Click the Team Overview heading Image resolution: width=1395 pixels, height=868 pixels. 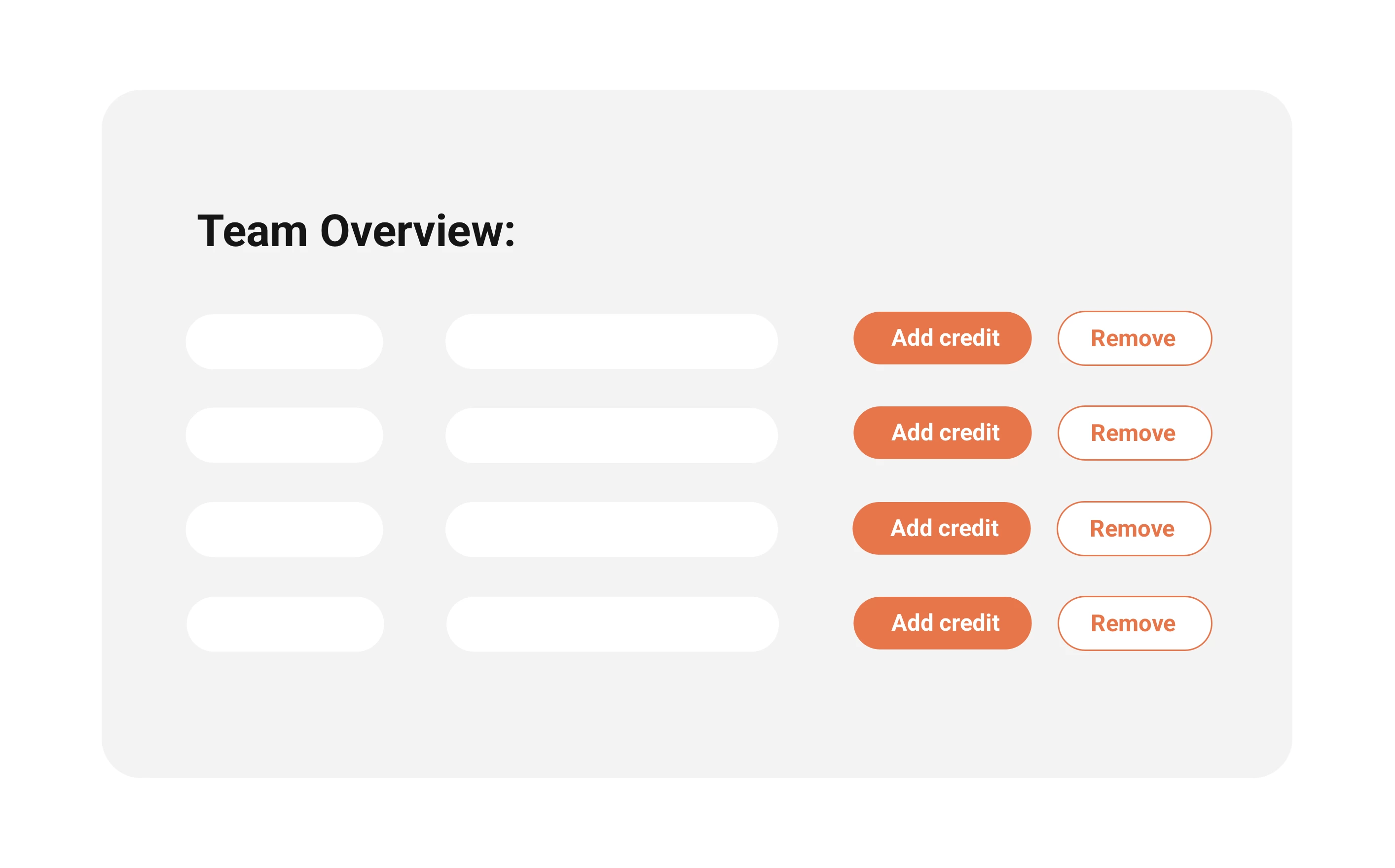coord(356,231)
